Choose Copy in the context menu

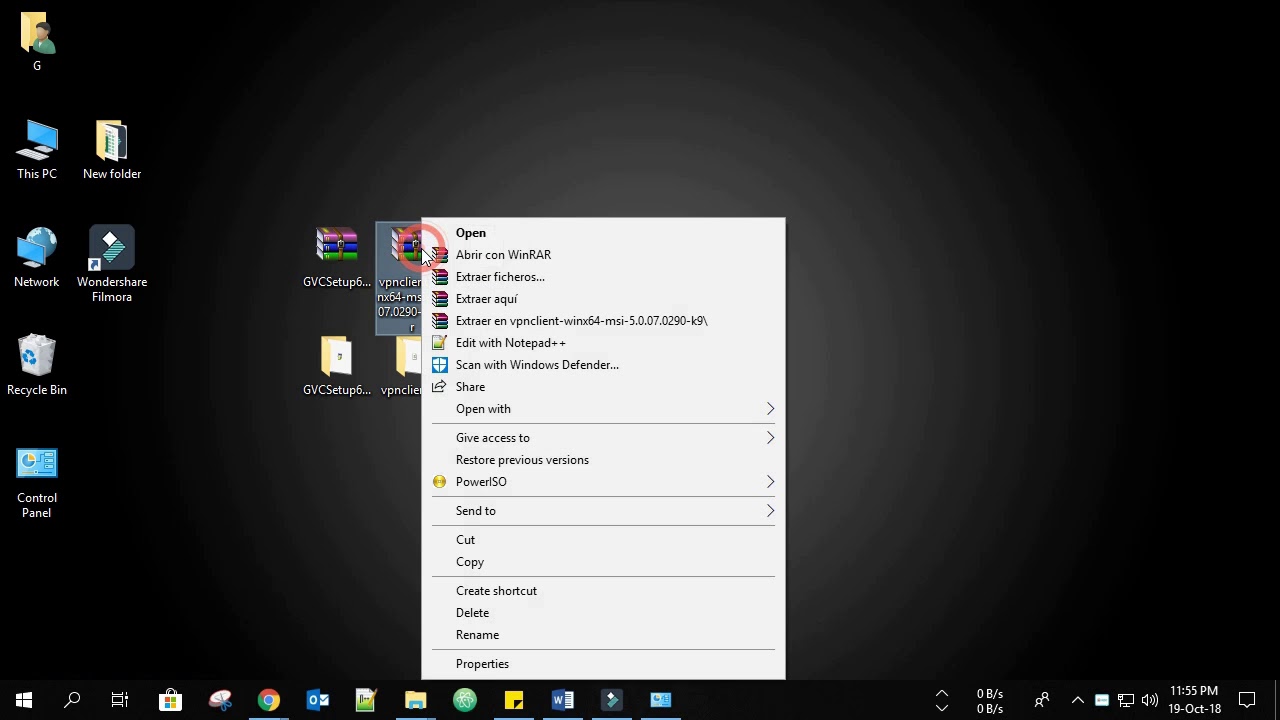coord(603,562)
